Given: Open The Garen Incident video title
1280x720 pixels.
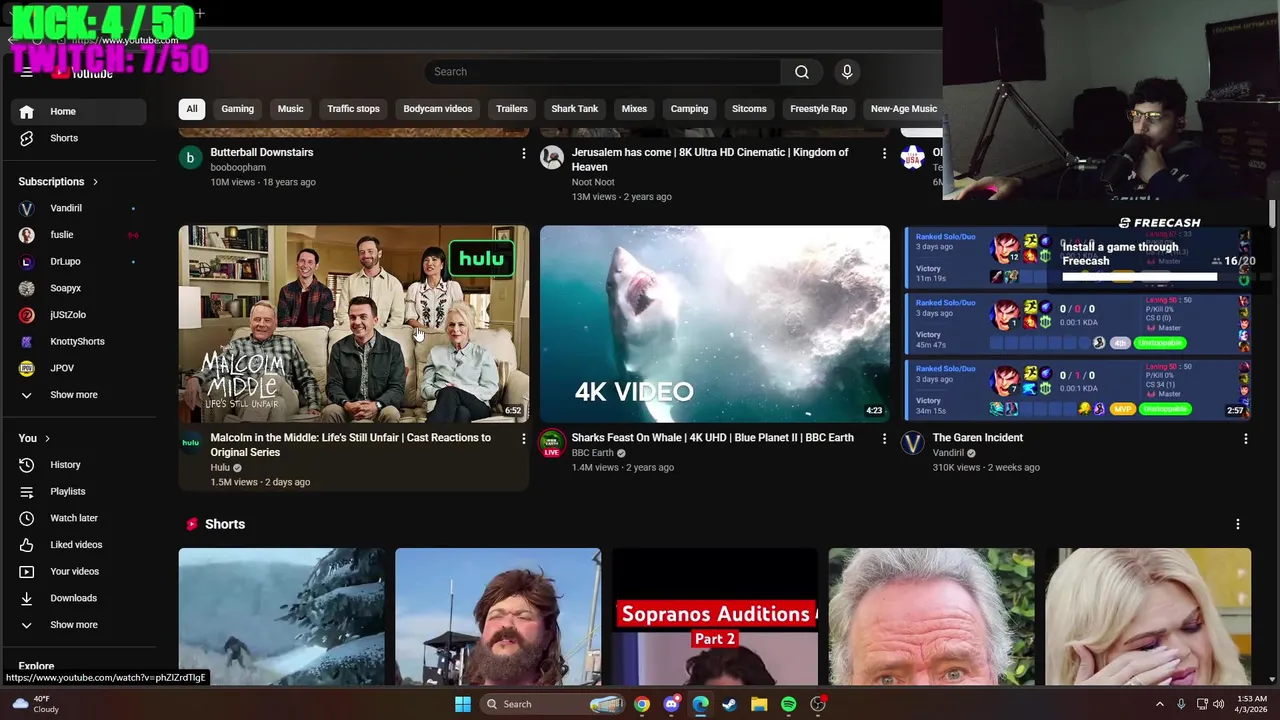Looking at the screenshot, I should [x=977, y=438].
